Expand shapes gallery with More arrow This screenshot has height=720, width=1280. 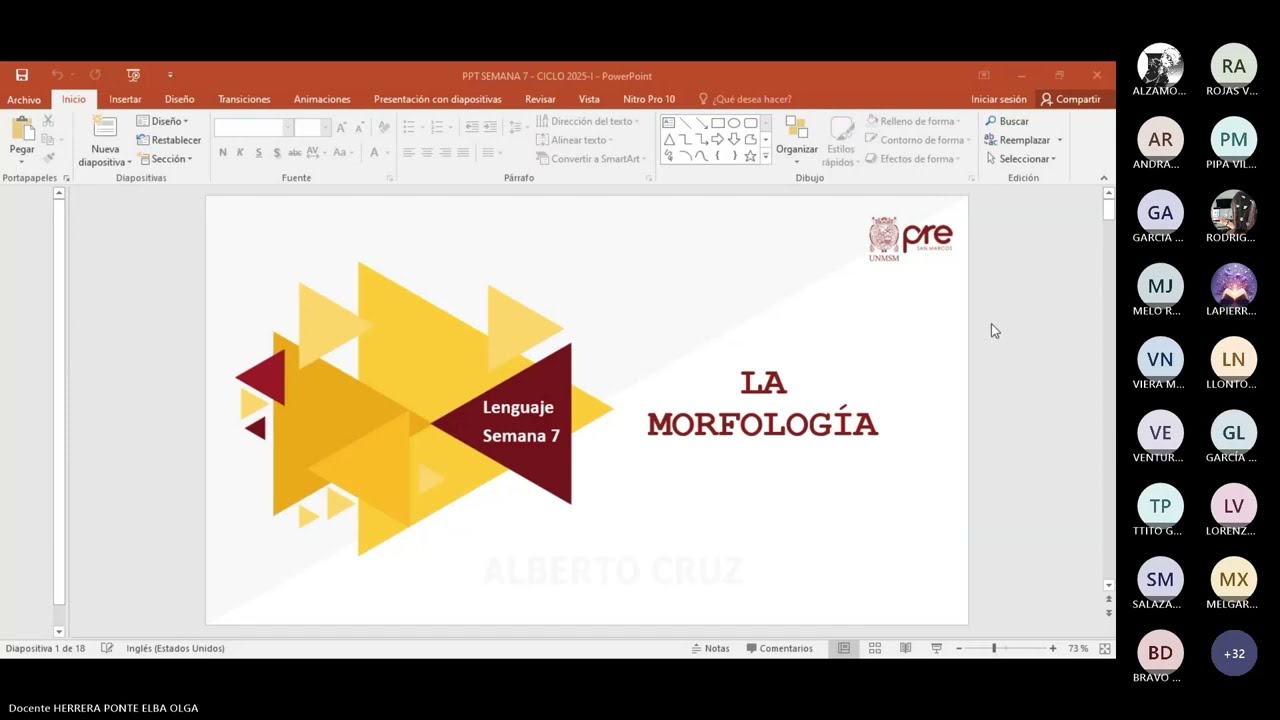click(766, 157)
